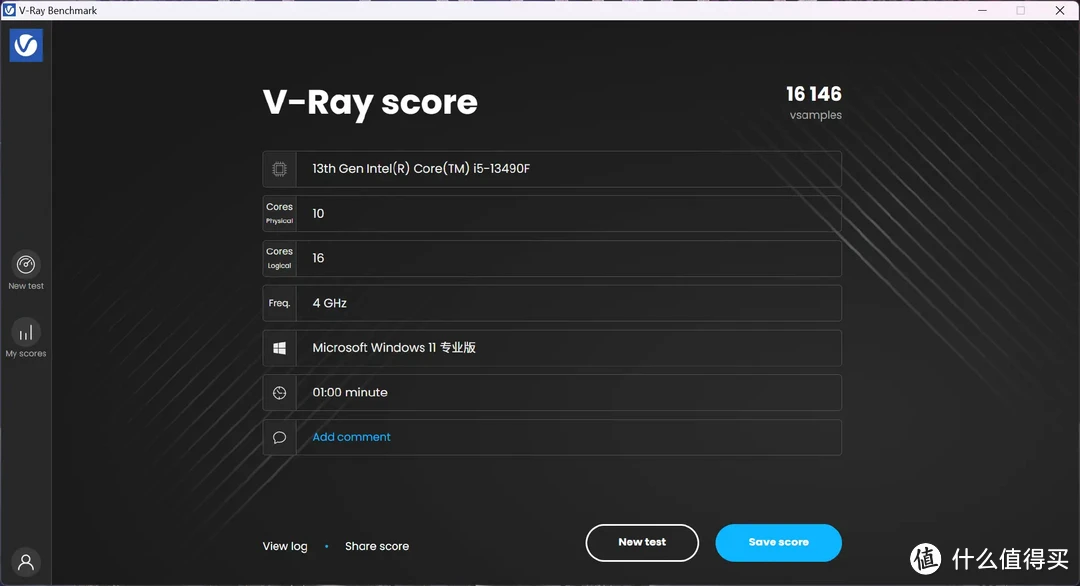
Task: Click the Microsoft Windows 11 text
Action: (394, 348)
